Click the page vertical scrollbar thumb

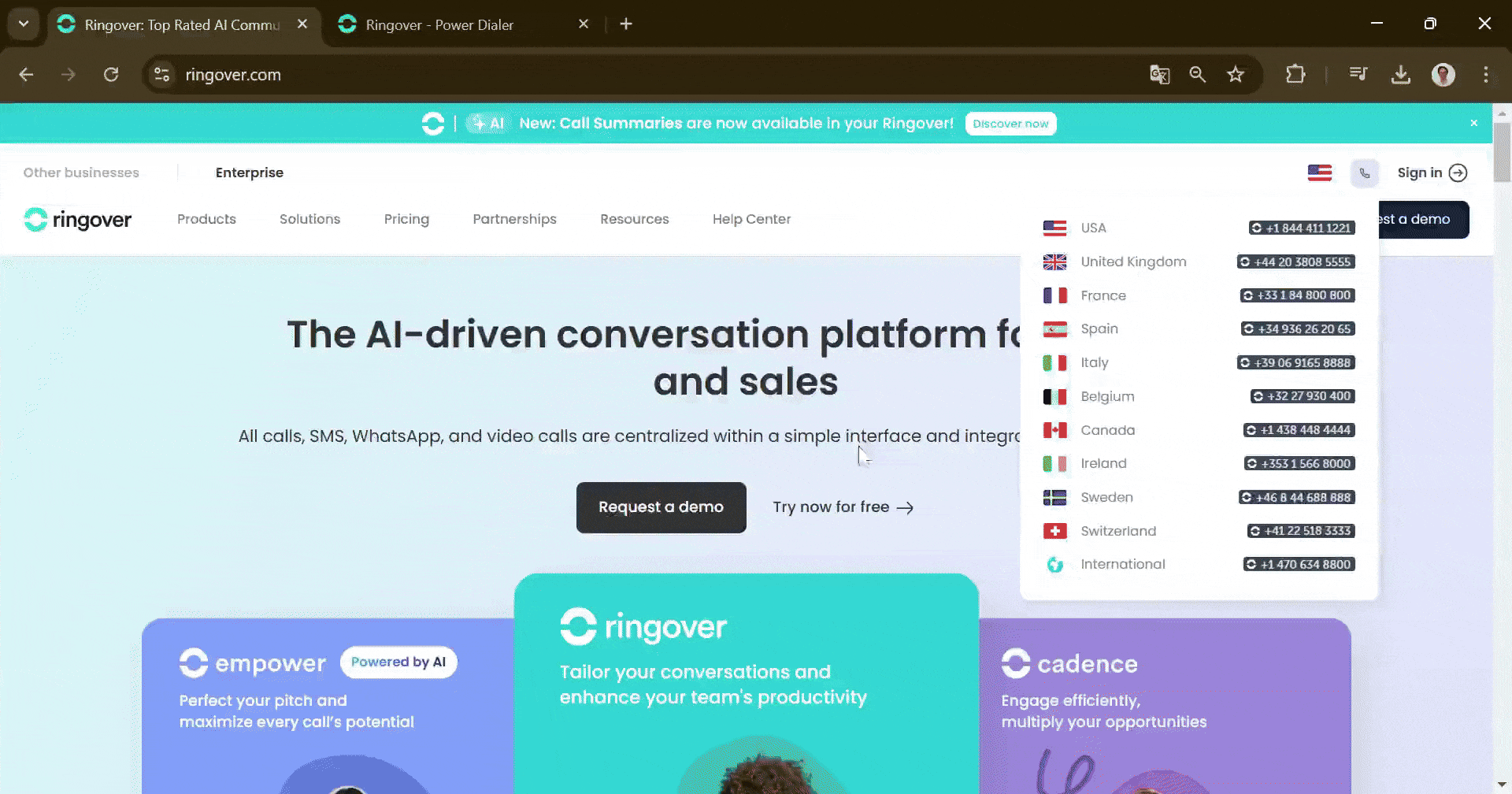point(1502,154)
